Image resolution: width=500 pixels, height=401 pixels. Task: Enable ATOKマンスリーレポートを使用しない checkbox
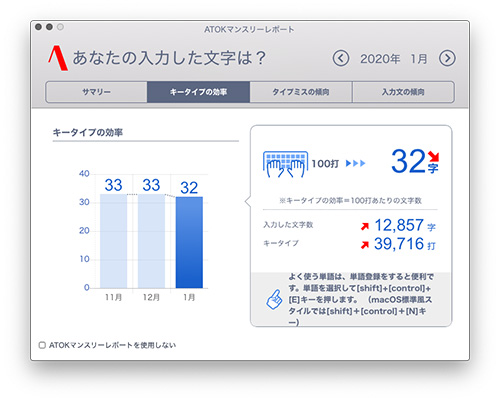click(x=42, y=345)
